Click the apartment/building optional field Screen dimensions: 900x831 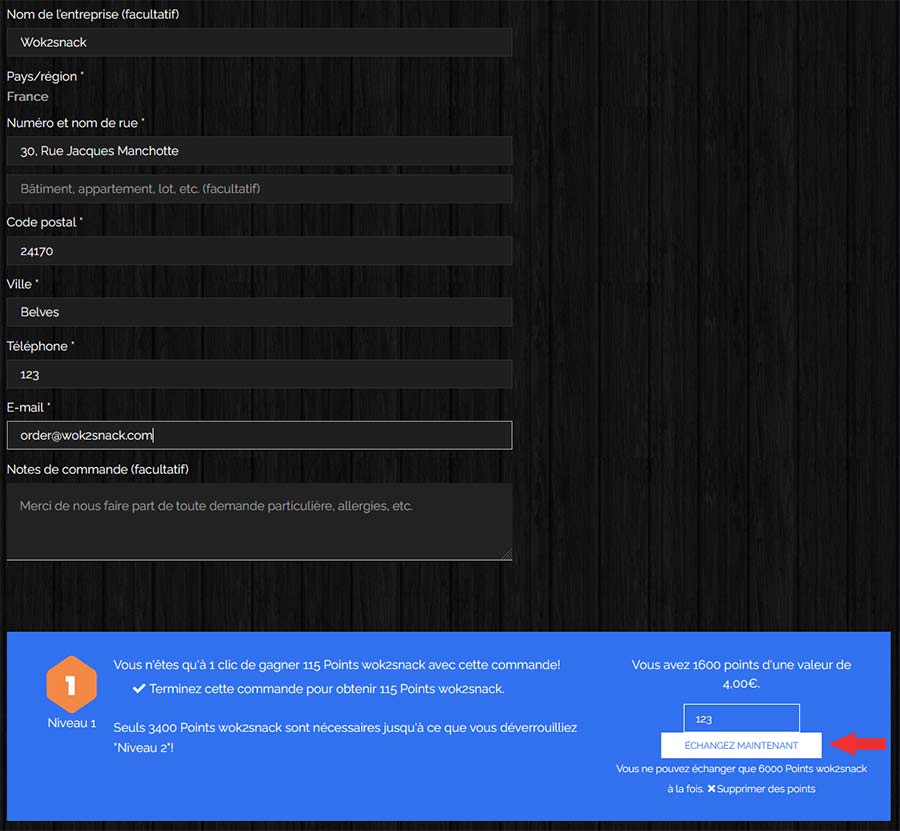pyautogui.click(x=259, y=189)
